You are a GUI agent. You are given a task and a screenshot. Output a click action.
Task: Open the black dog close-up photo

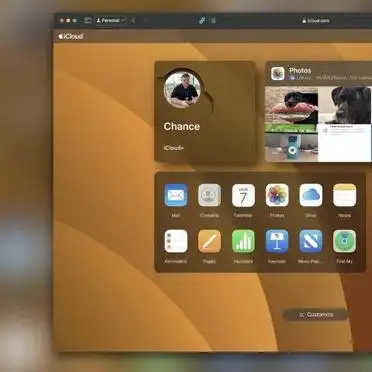(x=345, y=105)
